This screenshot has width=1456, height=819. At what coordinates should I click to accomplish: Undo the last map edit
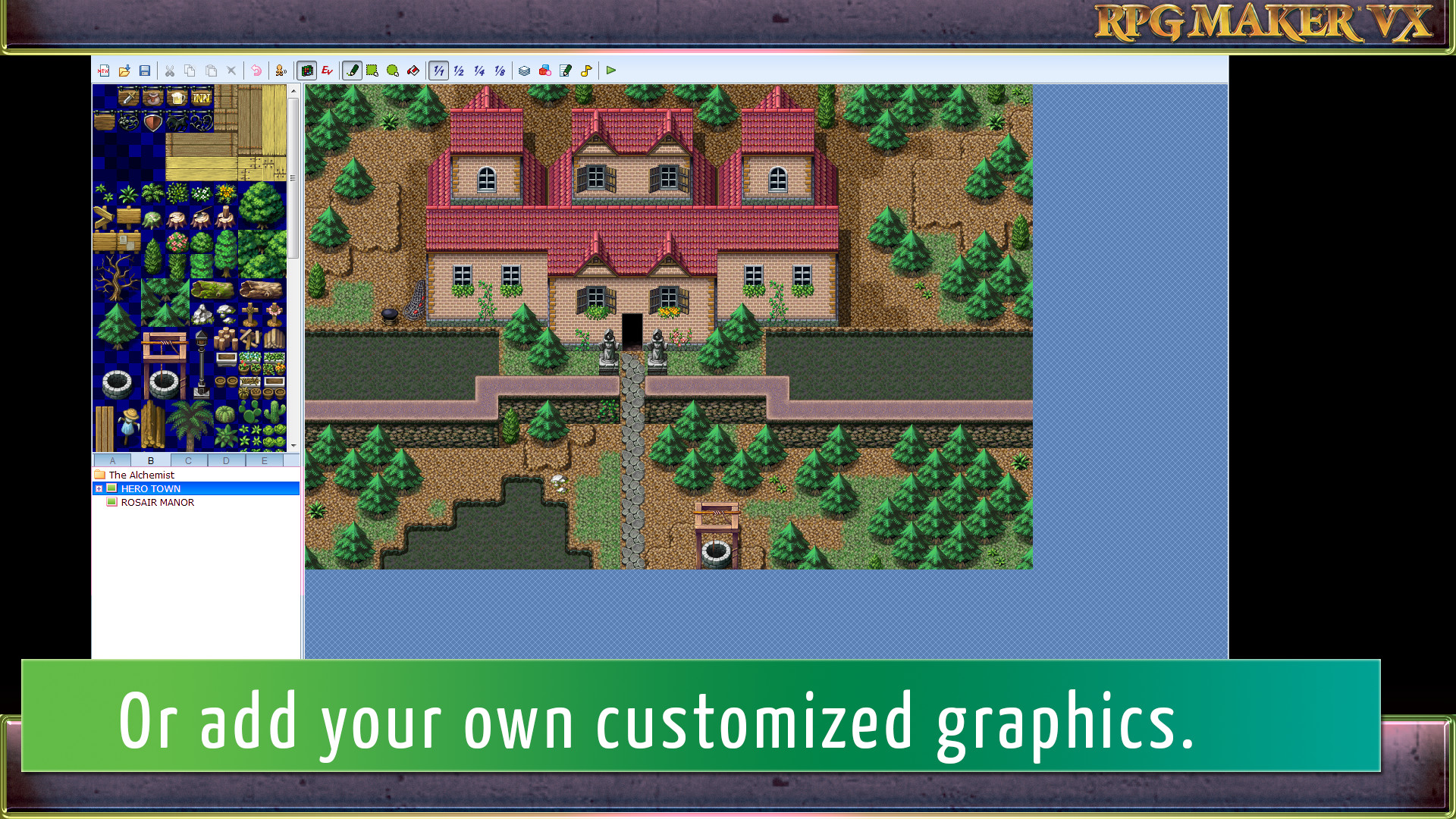[x=256, y=71]
